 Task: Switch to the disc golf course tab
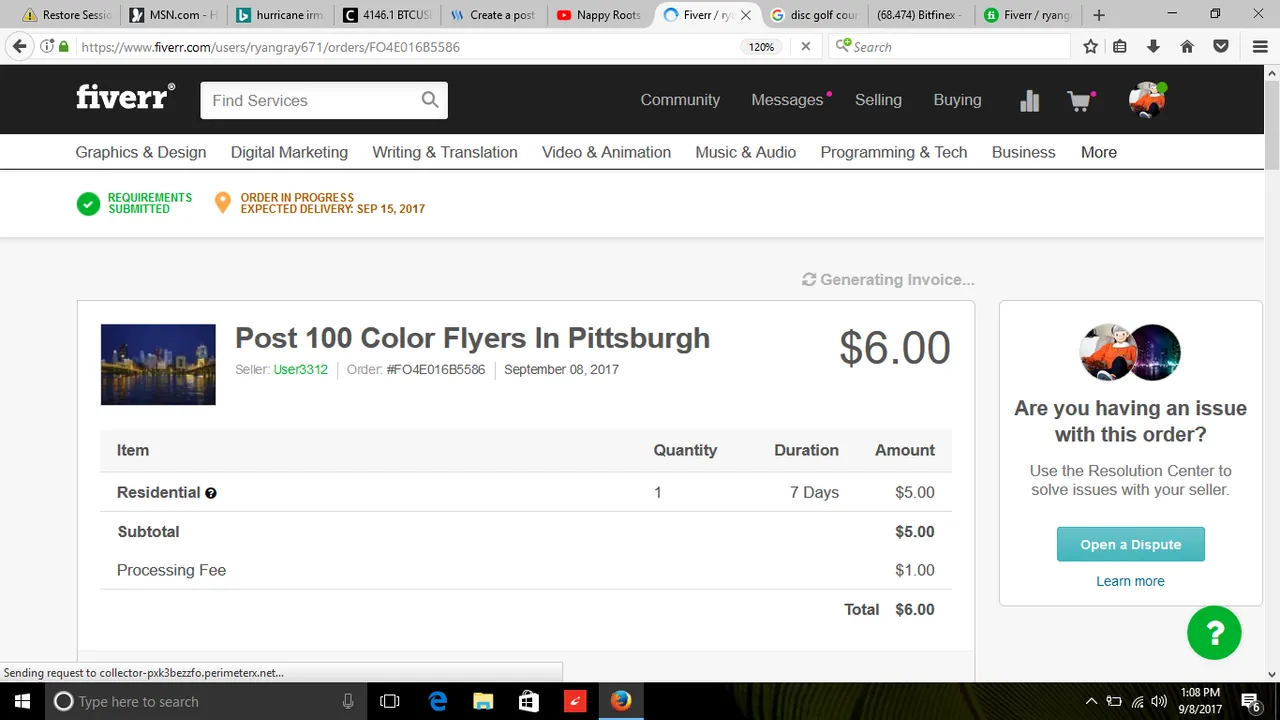pos(813,15)
